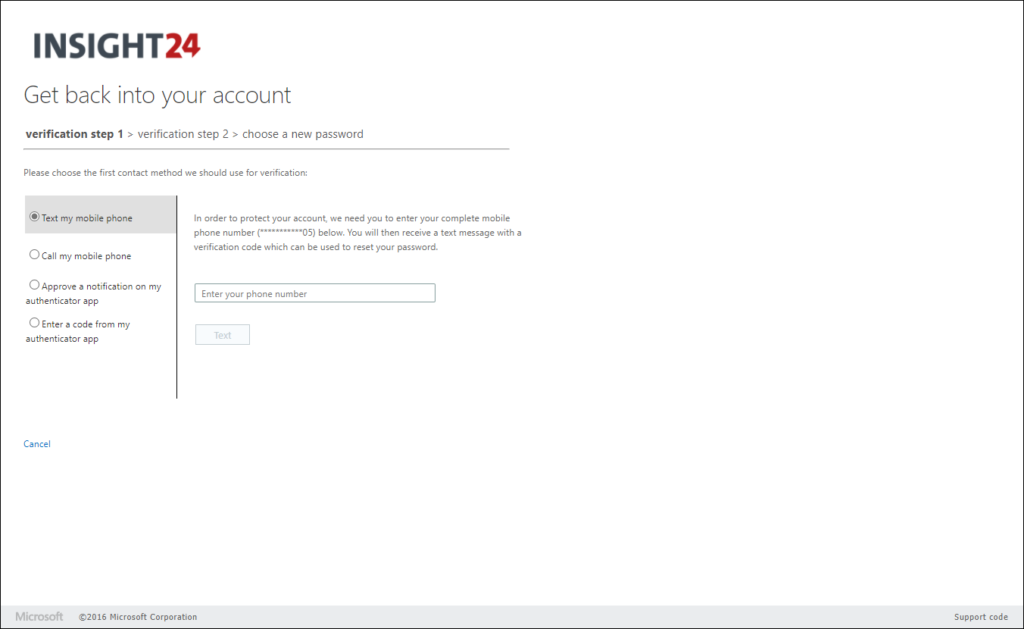Click the highlighted contact method panel

[x=100, y=214]
